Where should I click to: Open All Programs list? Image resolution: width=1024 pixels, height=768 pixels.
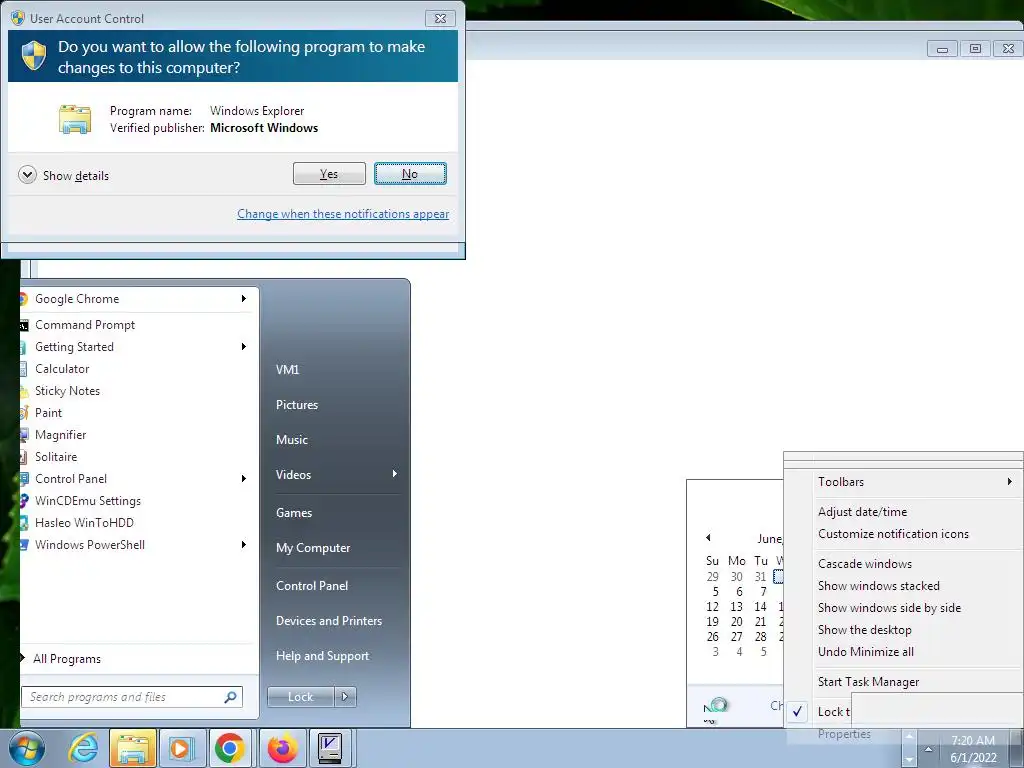(x=67, y=659)
